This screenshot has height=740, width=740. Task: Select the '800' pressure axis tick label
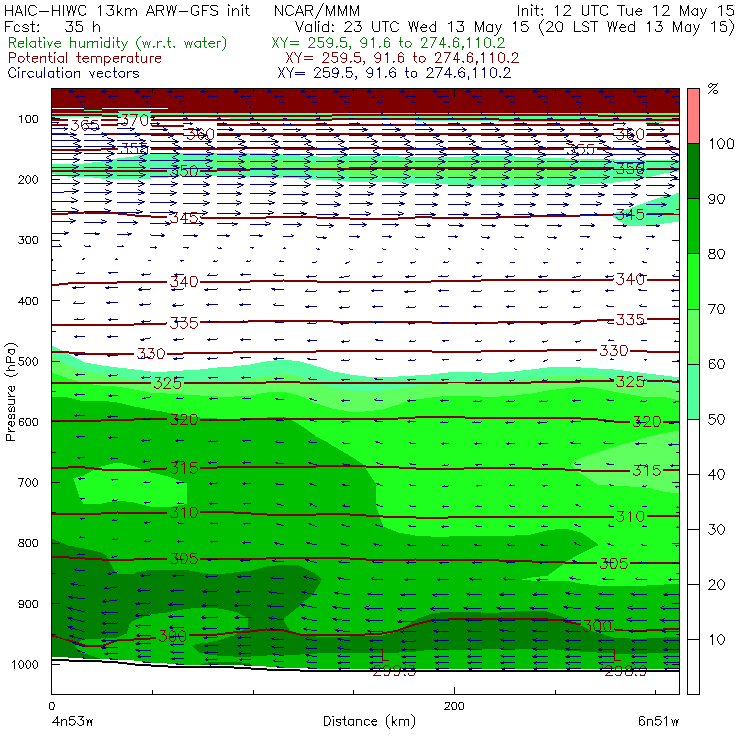pos(28,543)
